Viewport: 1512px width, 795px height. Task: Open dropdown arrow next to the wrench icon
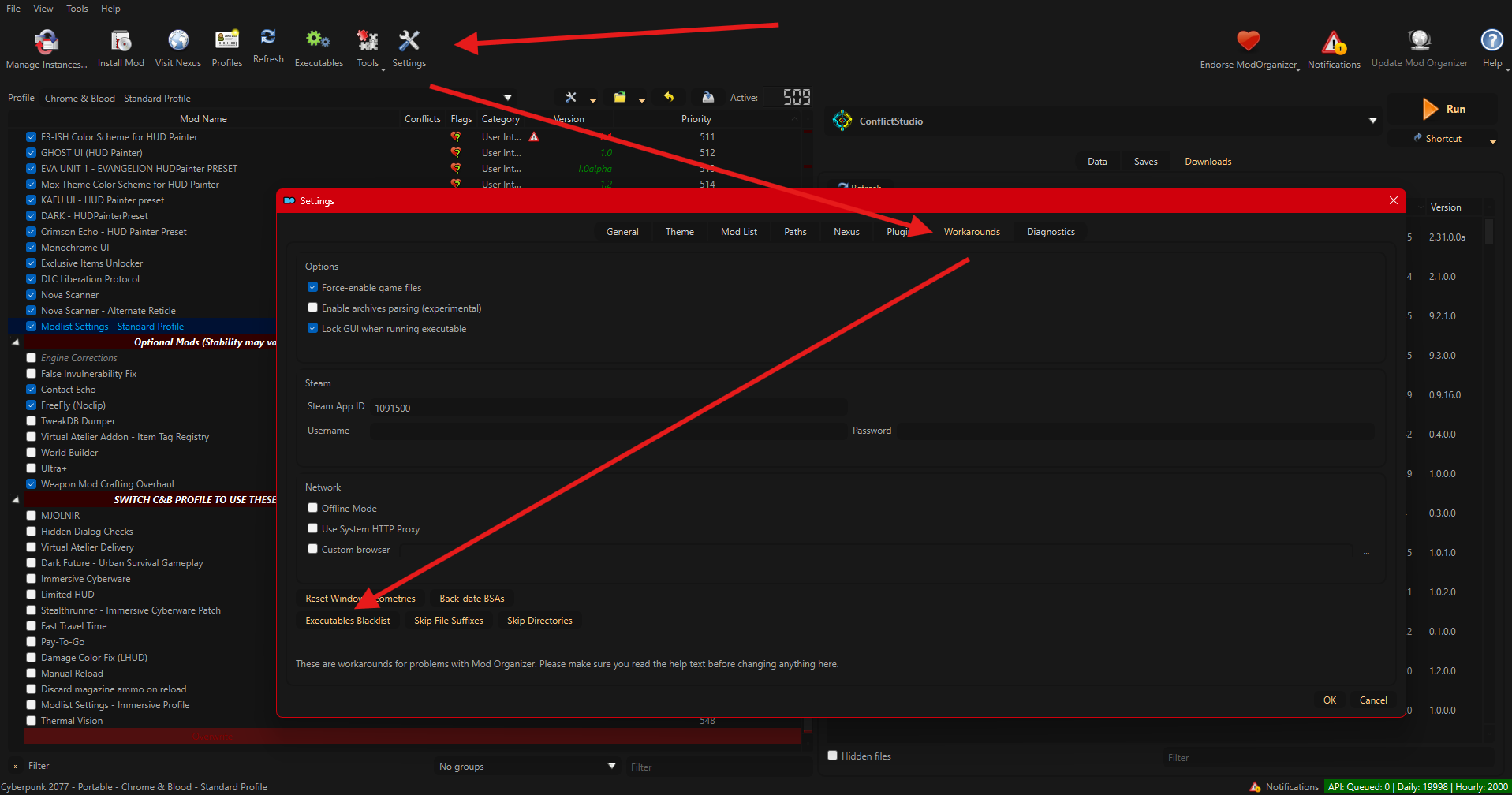593,100
